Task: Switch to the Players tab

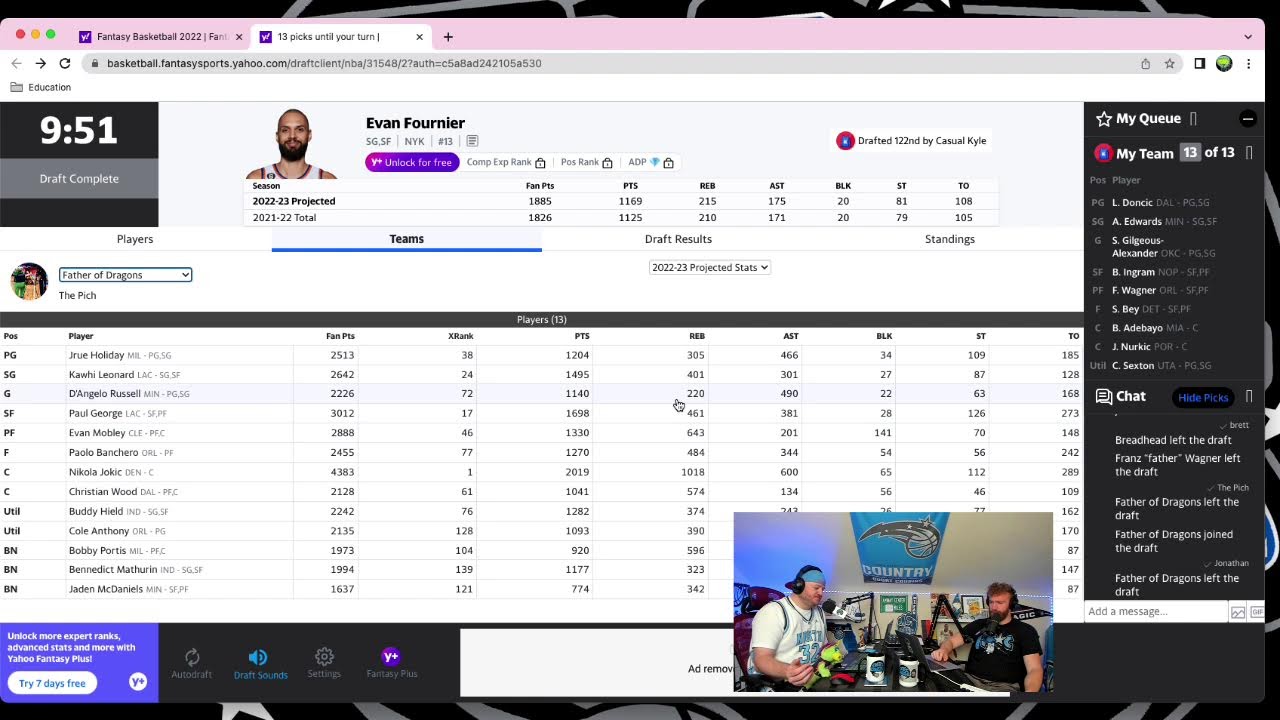Action: tap(135, 239)
